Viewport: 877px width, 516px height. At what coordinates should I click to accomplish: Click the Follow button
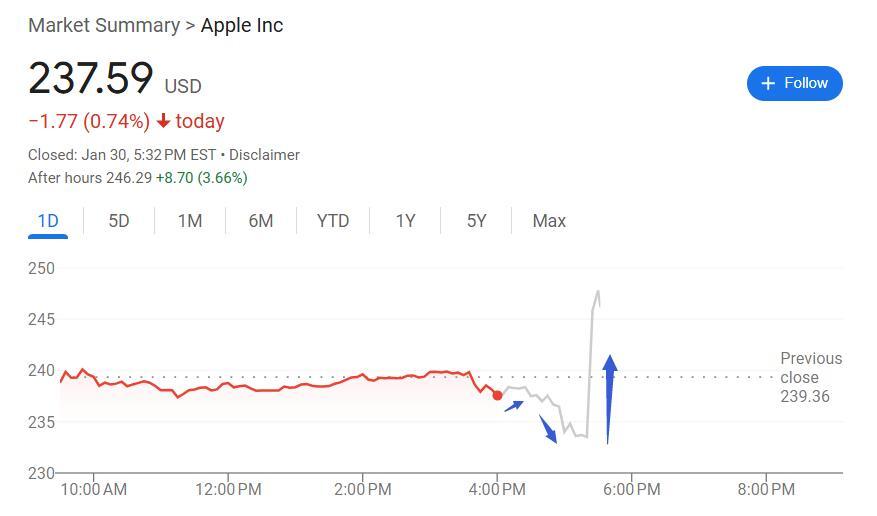point(794,83)
